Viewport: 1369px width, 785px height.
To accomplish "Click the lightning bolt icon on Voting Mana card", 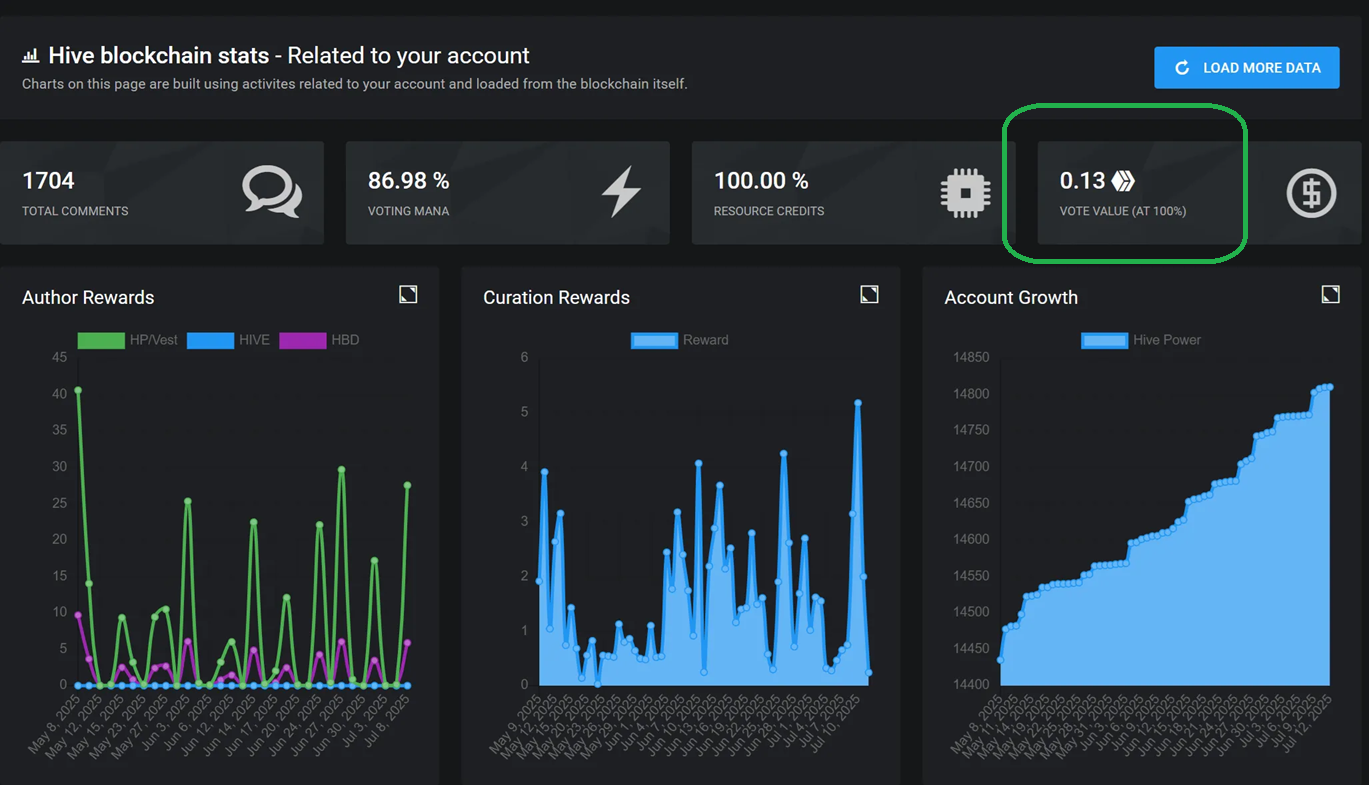I will pyautogui.click(x=621, y=191).
